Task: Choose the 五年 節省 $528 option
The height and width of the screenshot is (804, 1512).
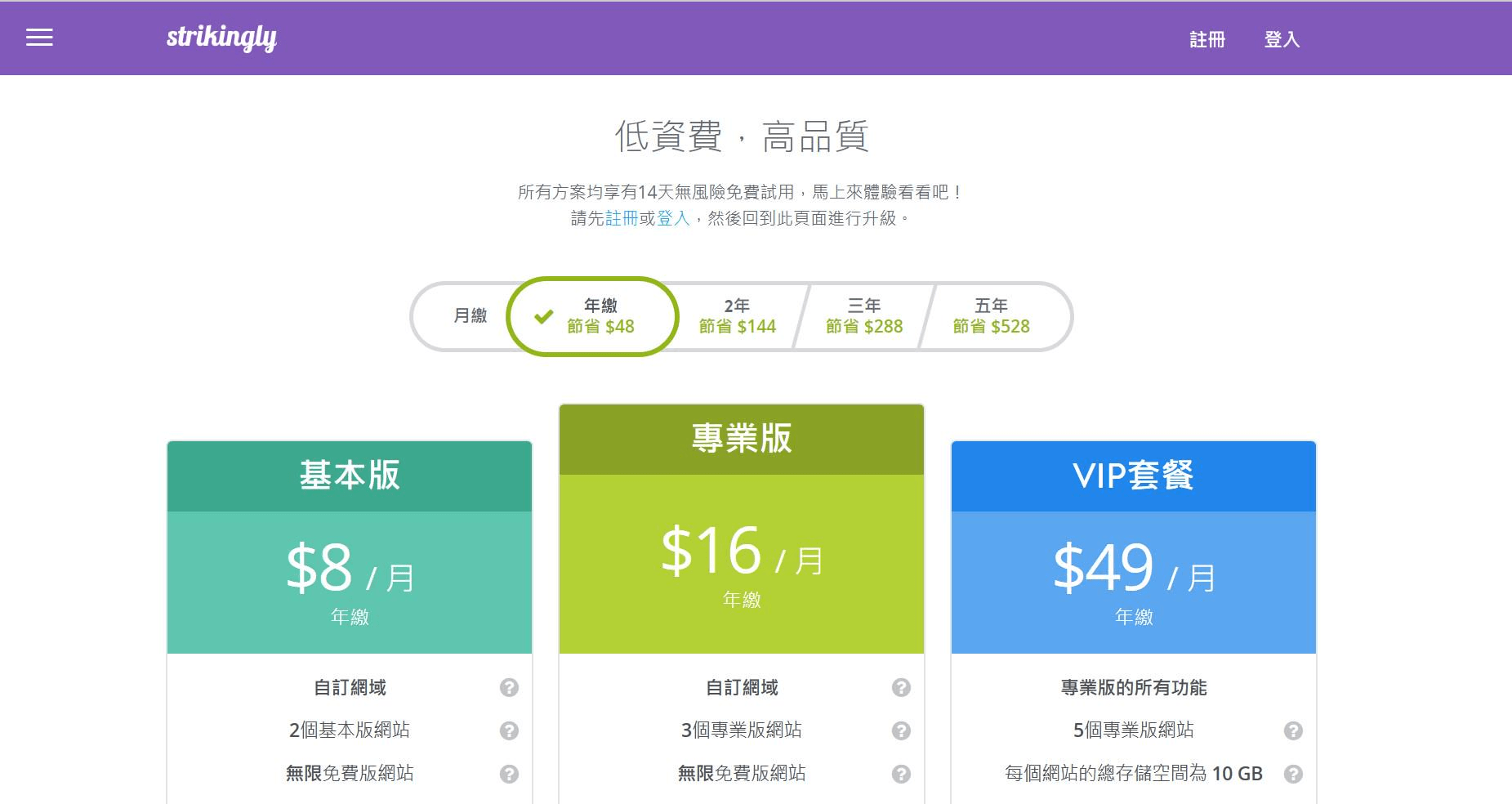Action: tap(991, 316)
